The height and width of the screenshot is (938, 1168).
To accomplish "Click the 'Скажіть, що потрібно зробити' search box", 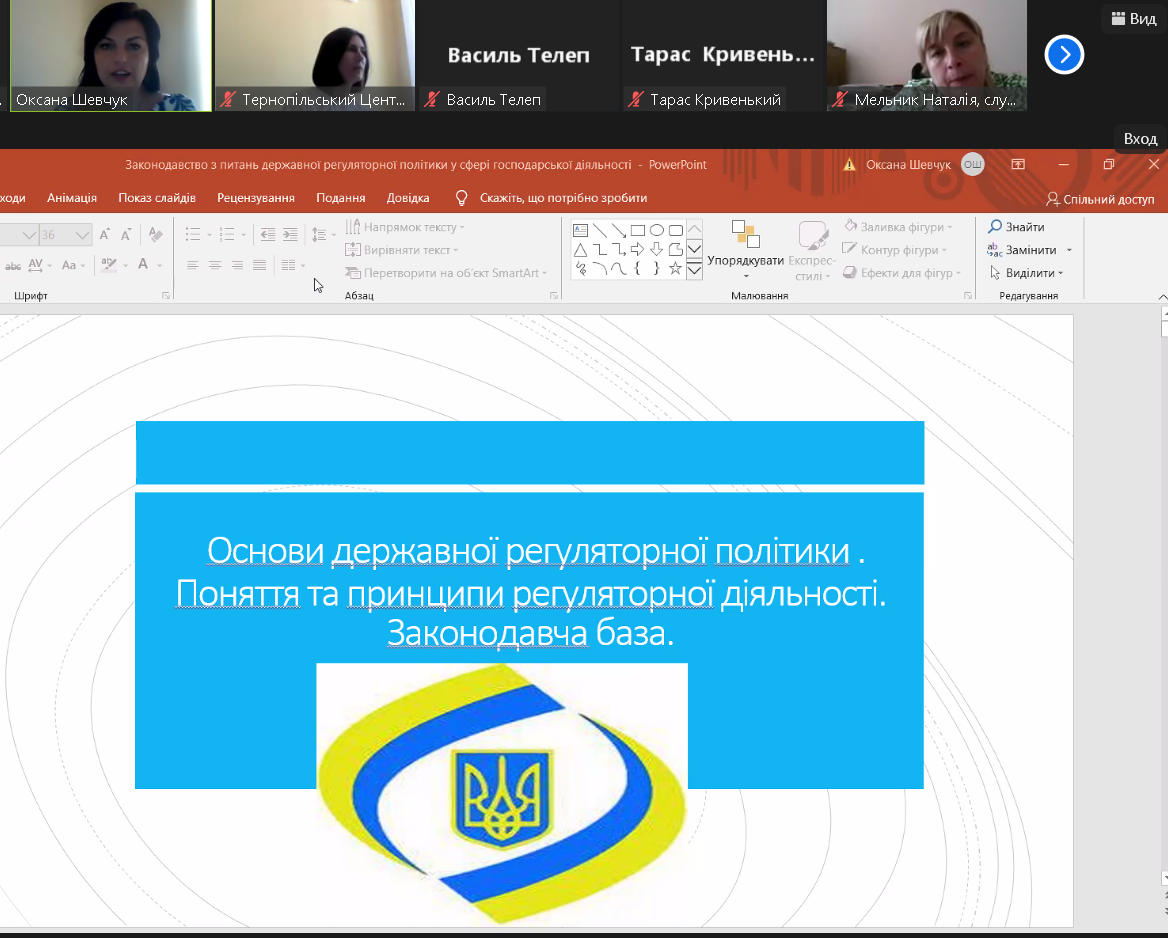I will [551, 197].
